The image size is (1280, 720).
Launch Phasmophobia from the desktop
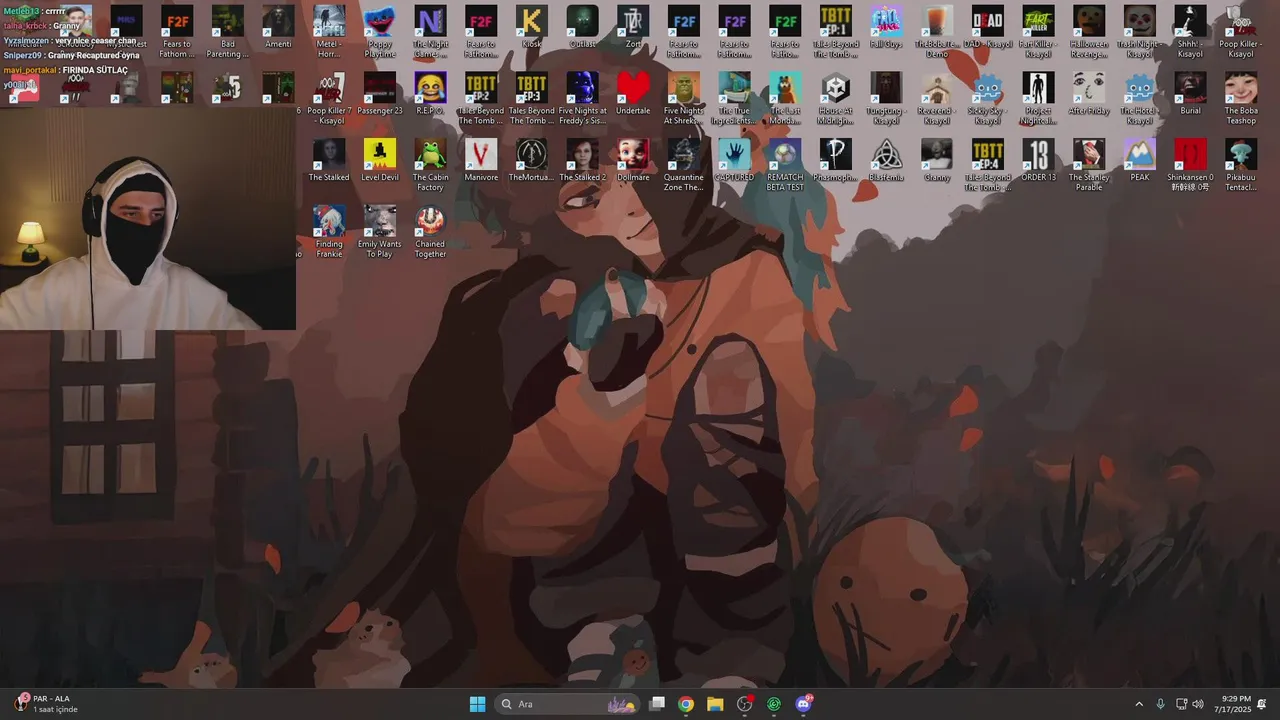836,161
